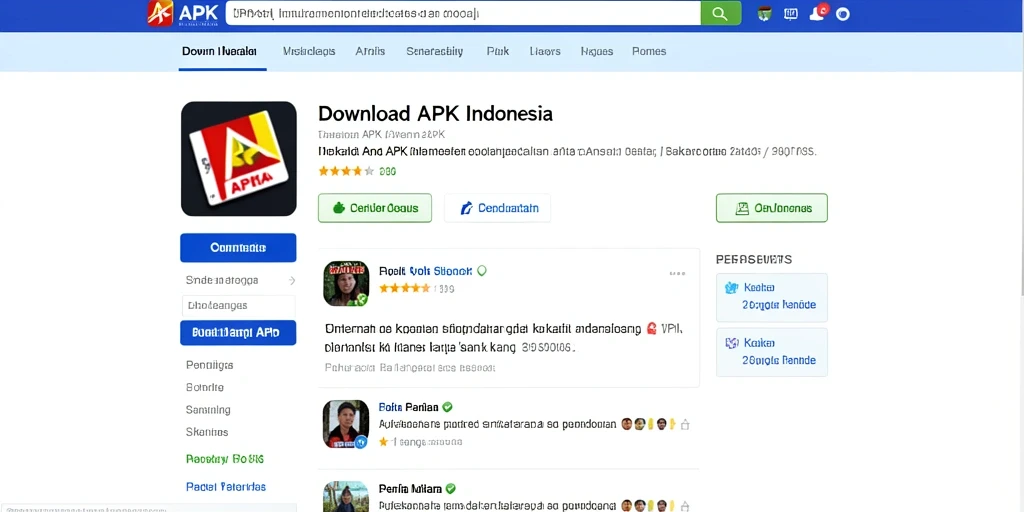Screen dimensions: 1024x512
Task: Open Penla Milarn avatar
Action: point(346,497)
